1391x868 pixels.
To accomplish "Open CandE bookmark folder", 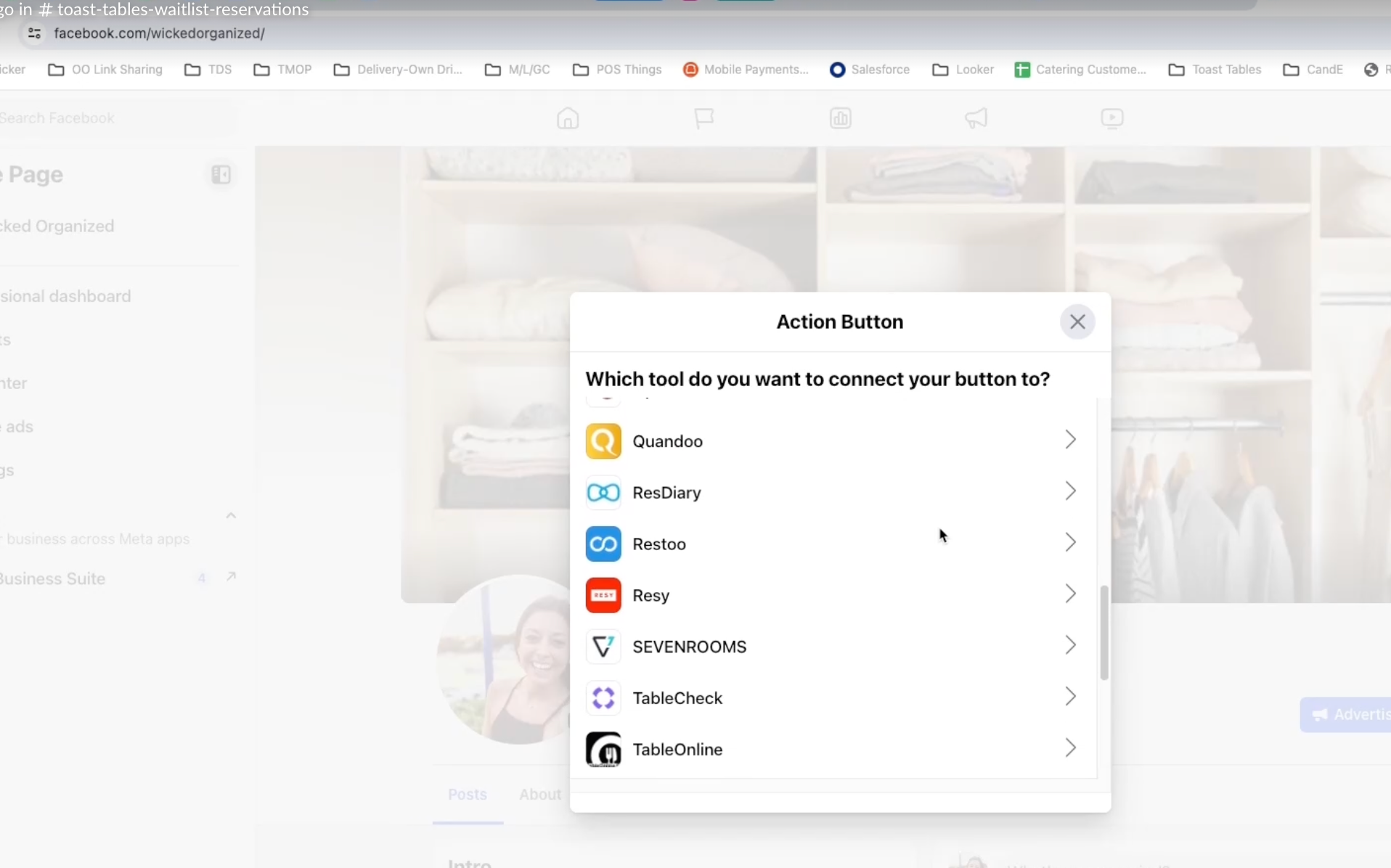I will coord(1313,70).
